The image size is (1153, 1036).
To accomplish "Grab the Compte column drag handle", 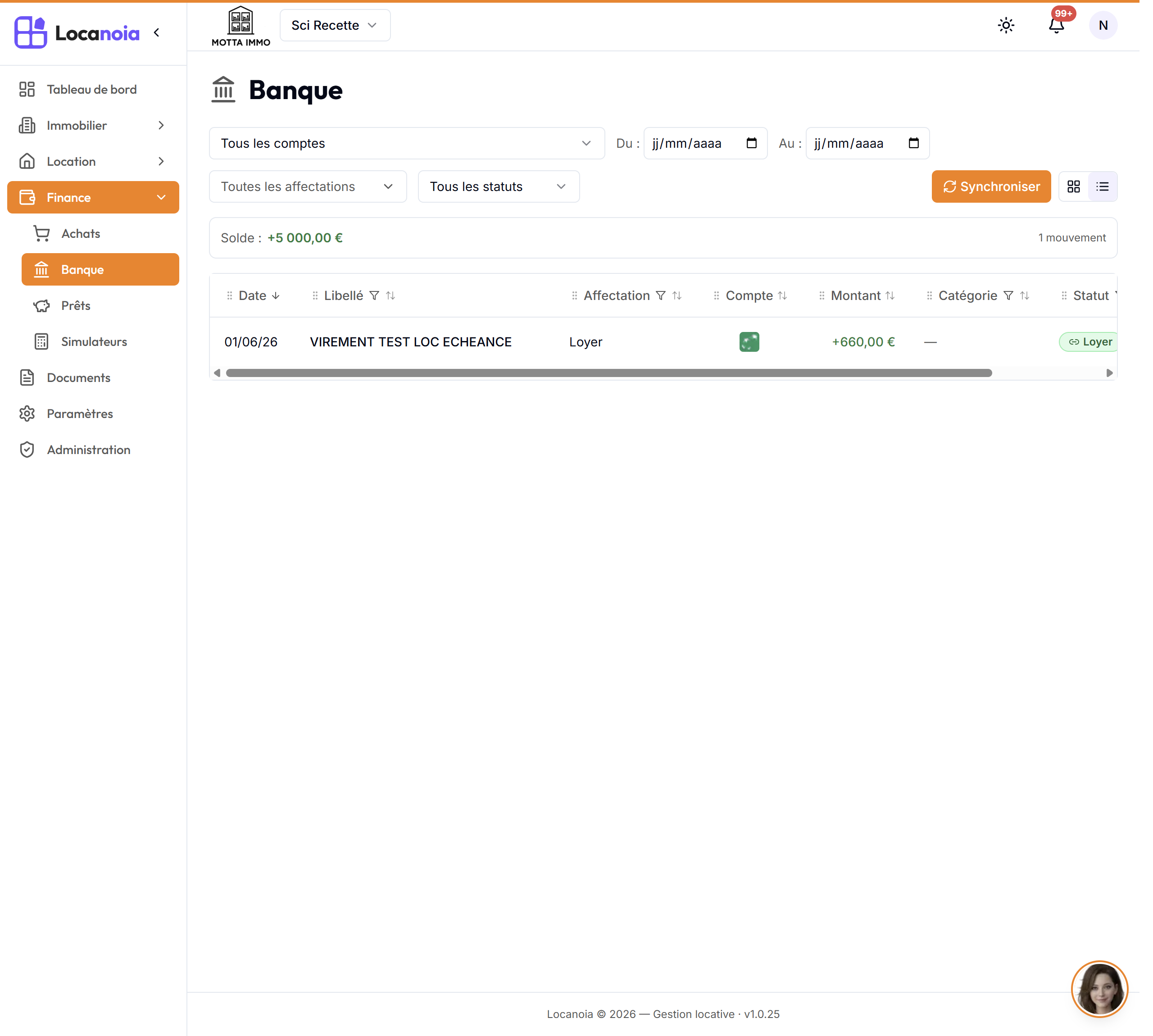I will click(717, 296).
